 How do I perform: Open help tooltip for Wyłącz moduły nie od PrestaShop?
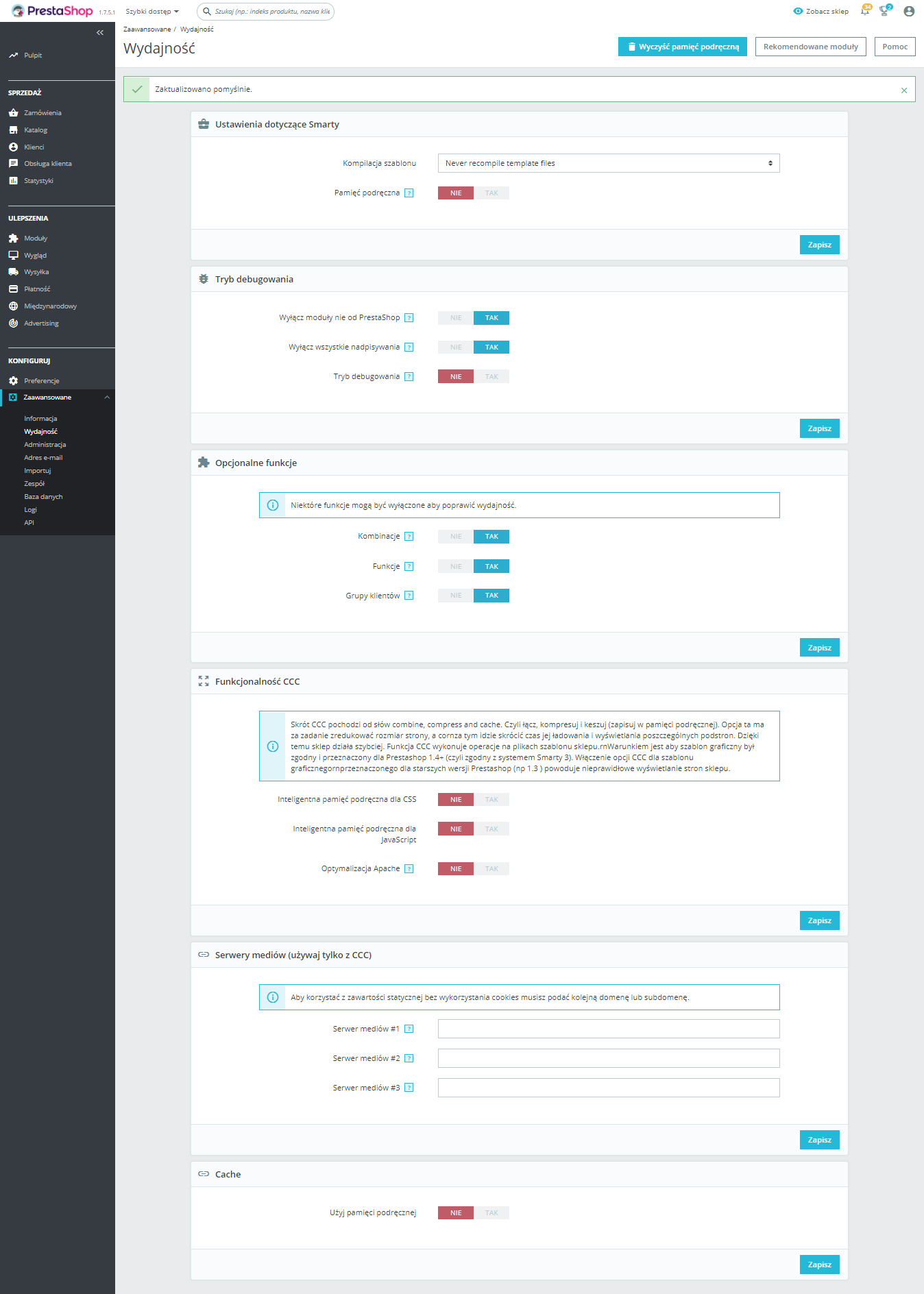pos(409,318)
